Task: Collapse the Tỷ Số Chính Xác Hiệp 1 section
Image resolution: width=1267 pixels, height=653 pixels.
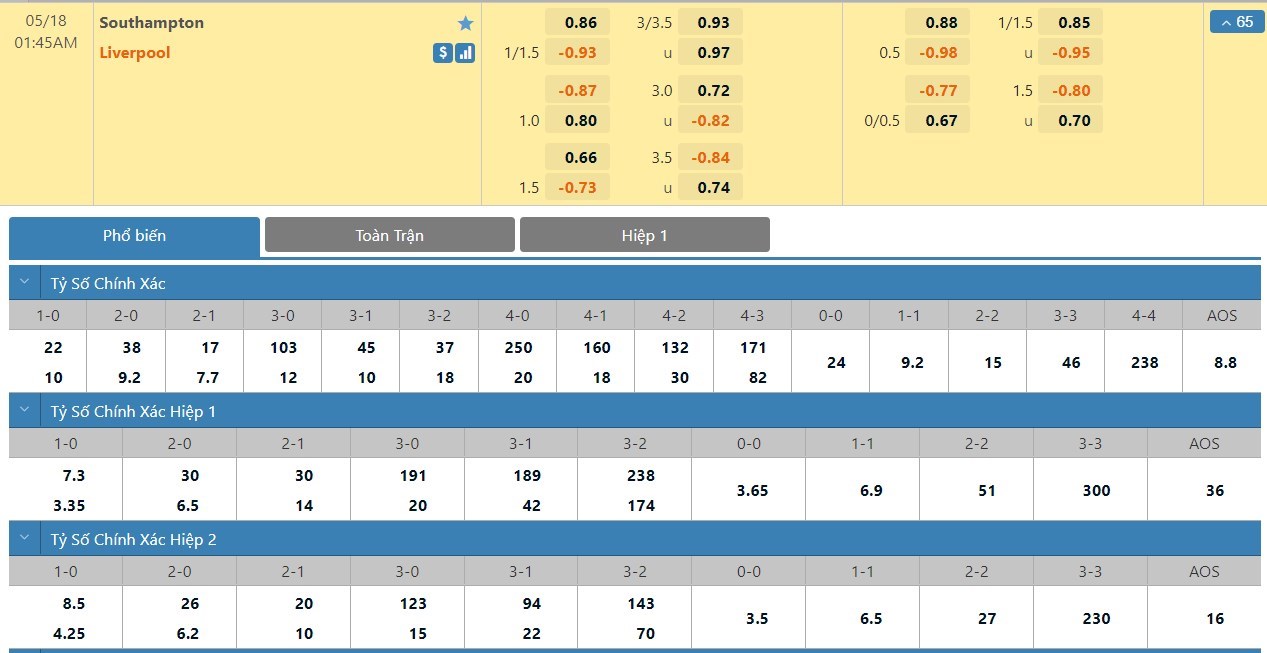Action: 25,411
